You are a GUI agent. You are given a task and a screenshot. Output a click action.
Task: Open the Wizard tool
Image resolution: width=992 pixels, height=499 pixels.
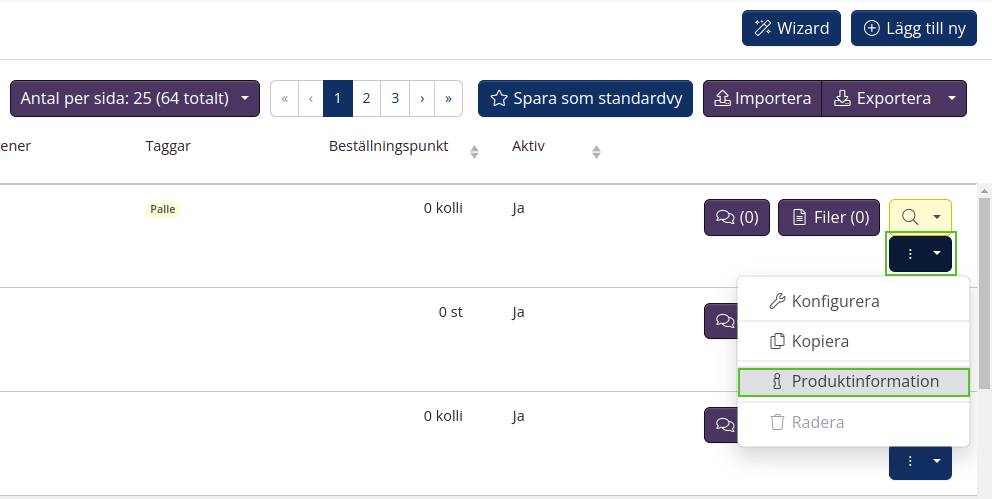[790, 28]
